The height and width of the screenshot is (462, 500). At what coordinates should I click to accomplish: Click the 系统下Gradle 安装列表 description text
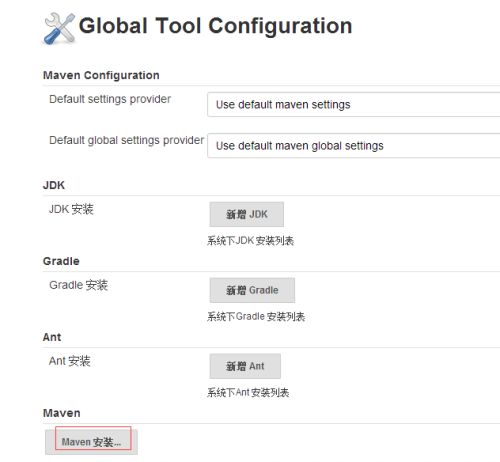[x=256, y=317]
